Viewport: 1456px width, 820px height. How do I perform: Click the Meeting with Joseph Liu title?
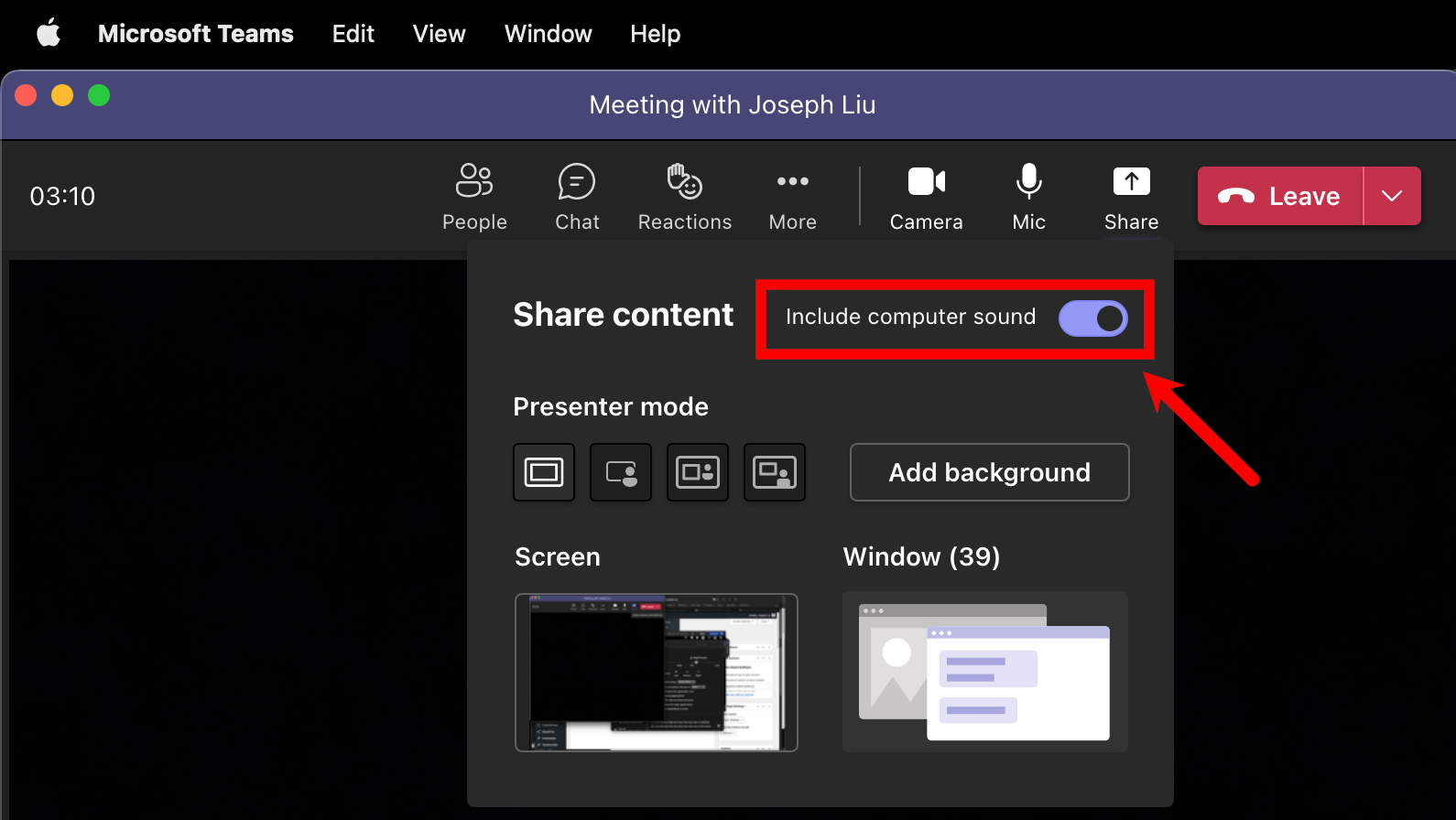[733, 105]
